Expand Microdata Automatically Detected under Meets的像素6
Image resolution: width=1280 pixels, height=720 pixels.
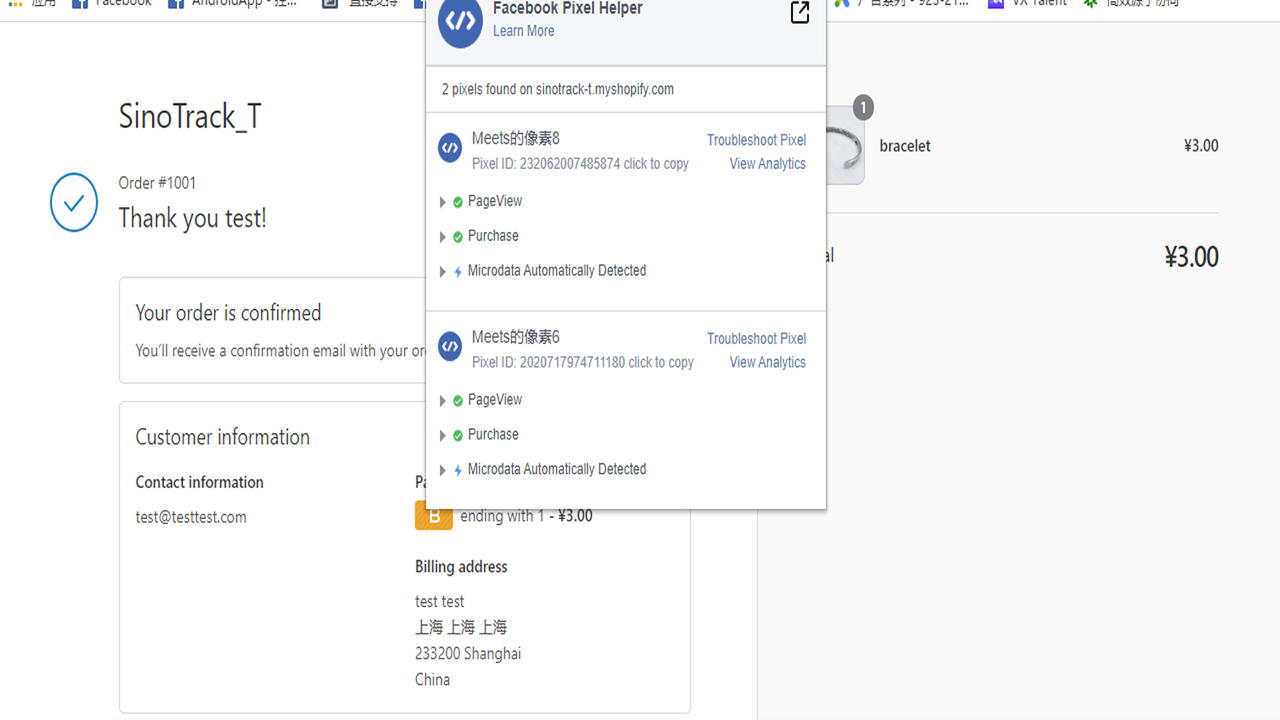(443, 470)
